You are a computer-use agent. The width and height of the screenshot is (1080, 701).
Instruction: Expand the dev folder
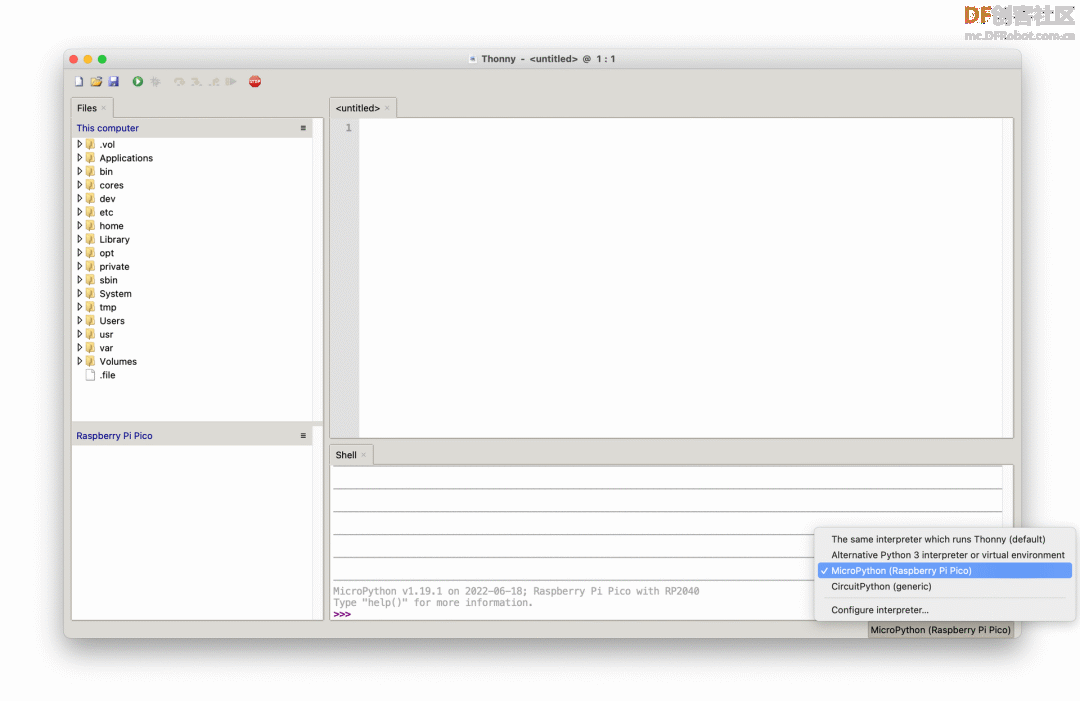(x=79, y=198)
